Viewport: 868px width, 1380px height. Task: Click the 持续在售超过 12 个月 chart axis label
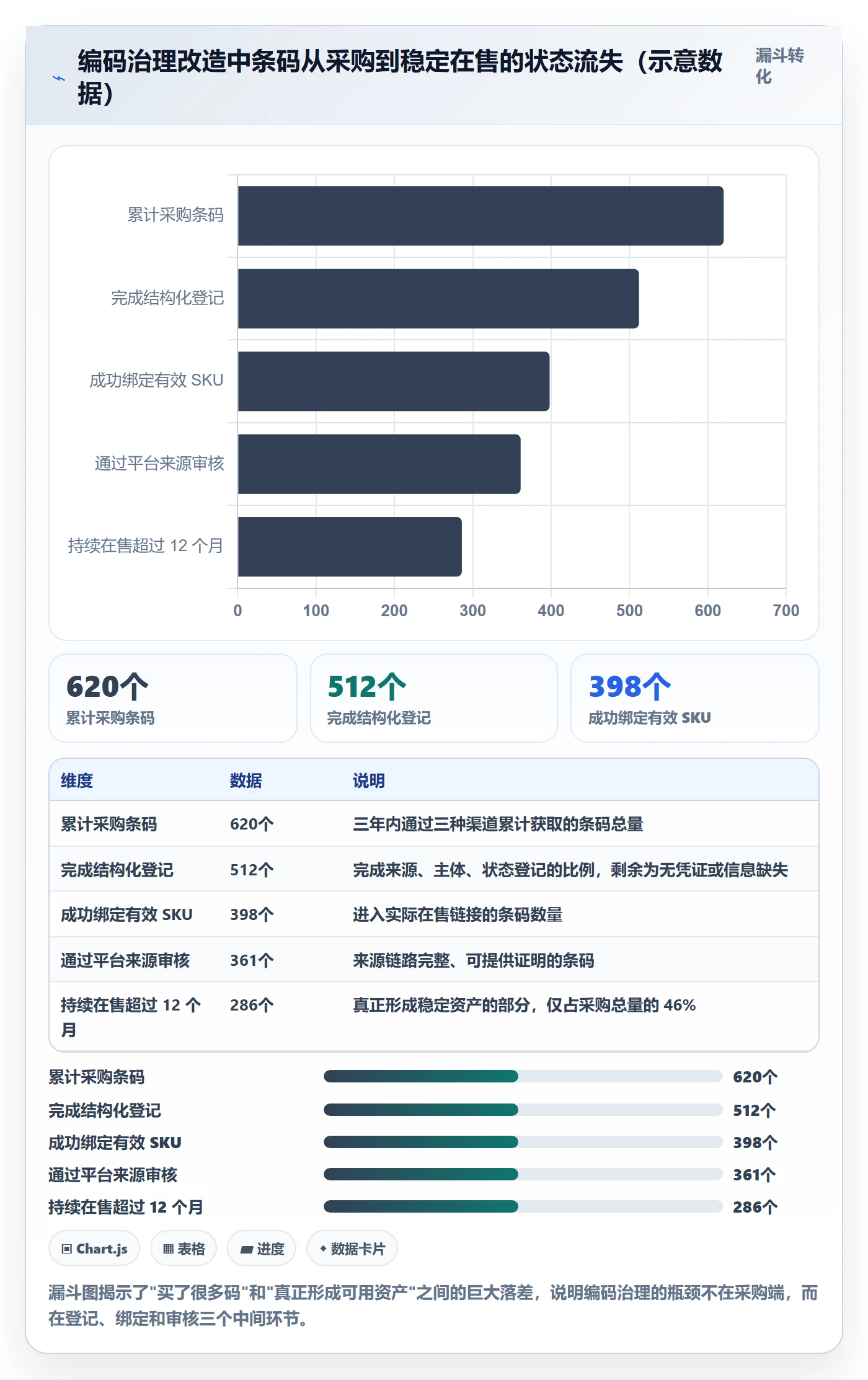[146, 546]
